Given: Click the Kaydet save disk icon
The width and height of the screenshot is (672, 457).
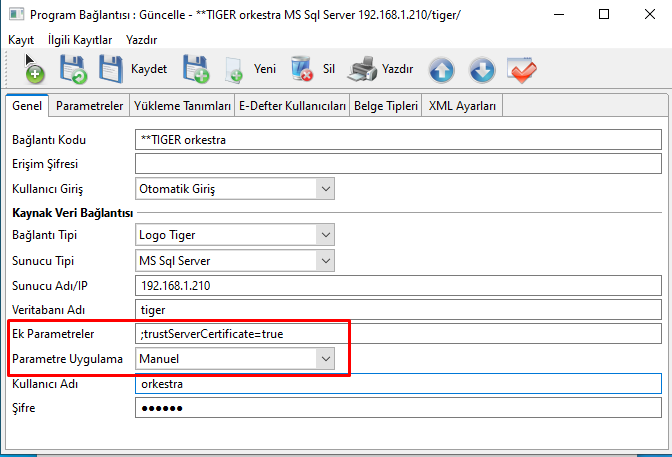Looking at the screenshot, I should [111, 69].
